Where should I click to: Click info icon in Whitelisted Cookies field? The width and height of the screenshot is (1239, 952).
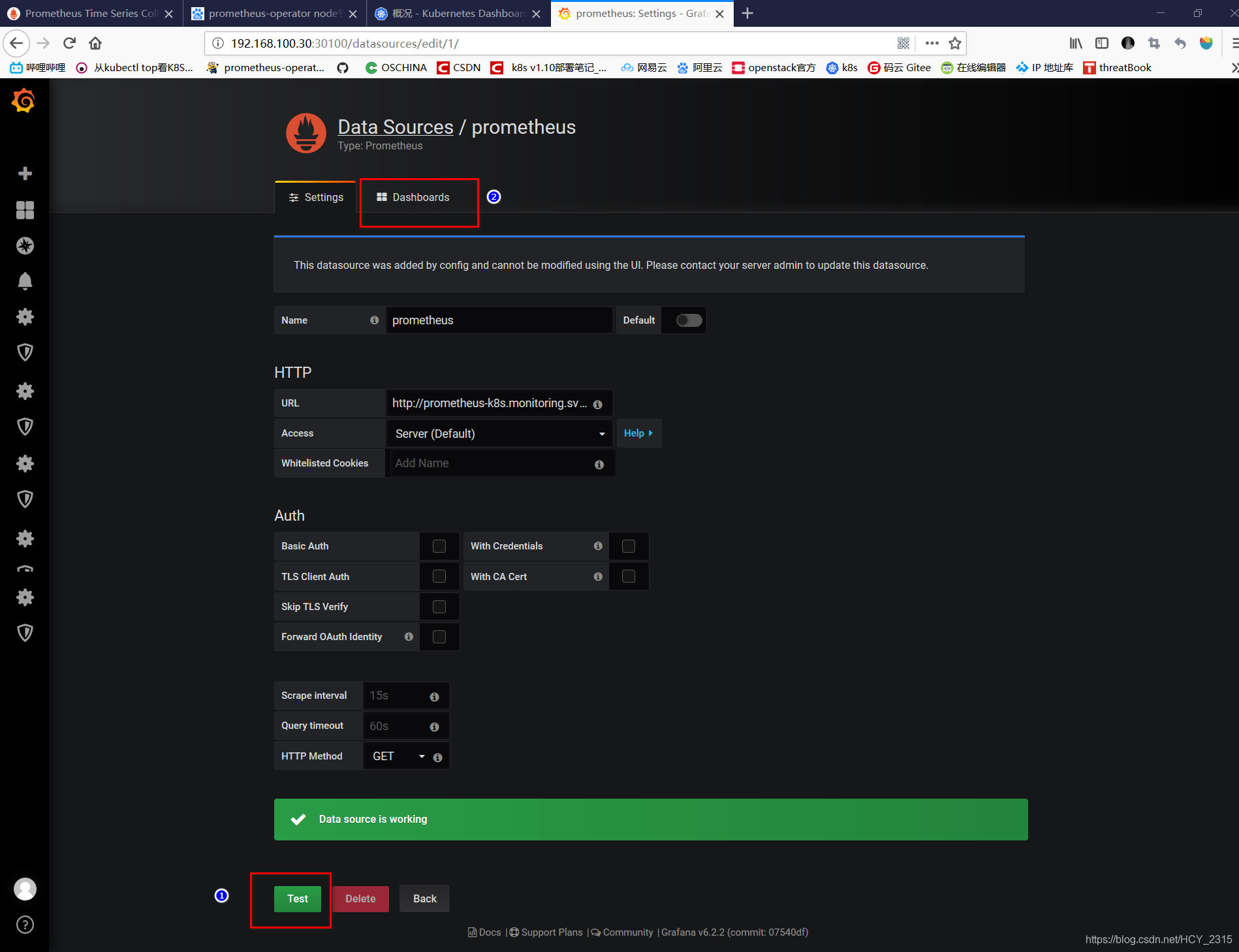click(x=599, y=465)
